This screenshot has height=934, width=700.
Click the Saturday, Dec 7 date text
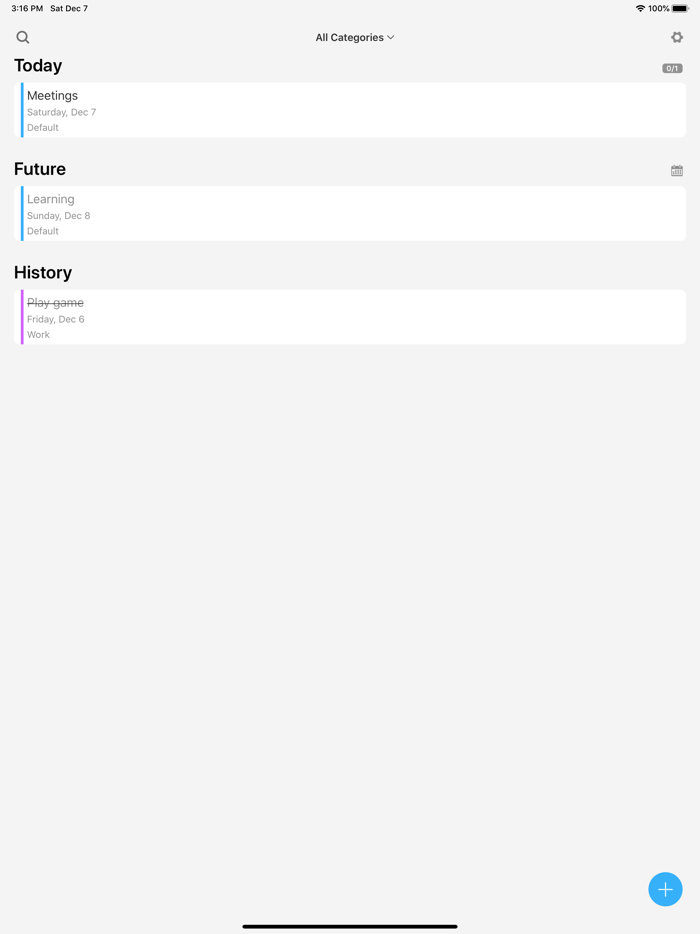(61, 112)
